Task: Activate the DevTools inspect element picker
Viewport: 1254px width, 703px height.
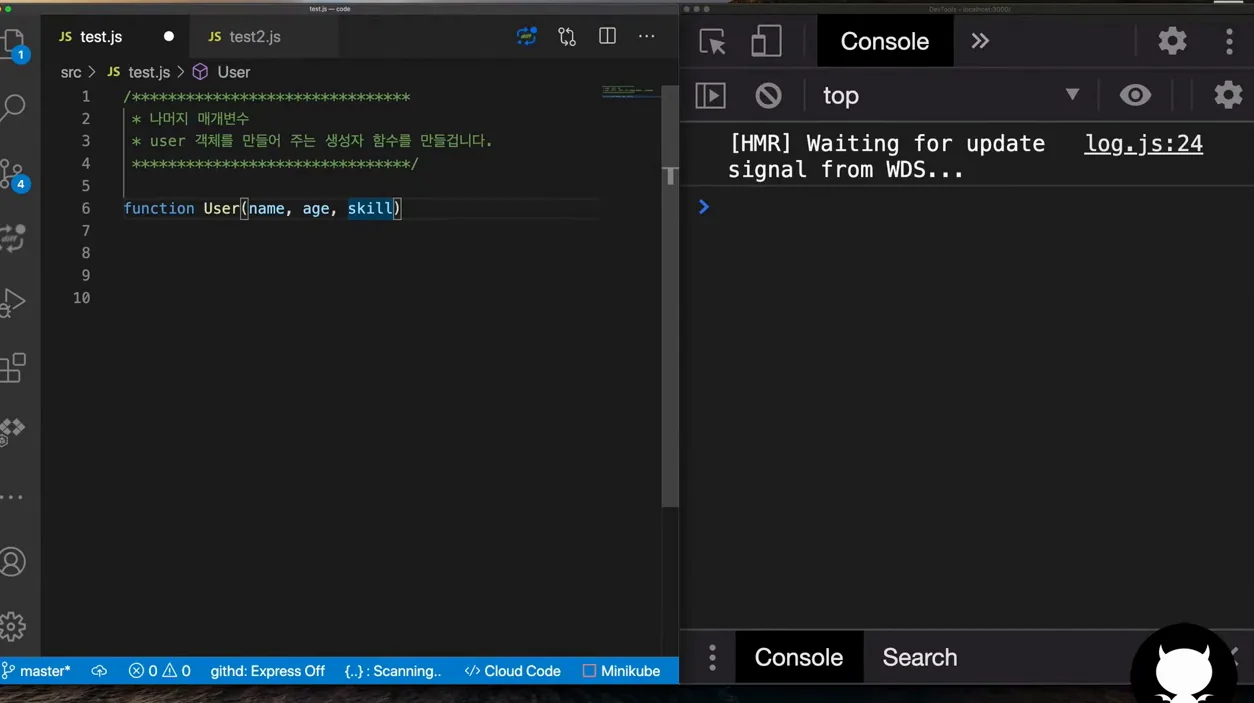Action: 712,41
